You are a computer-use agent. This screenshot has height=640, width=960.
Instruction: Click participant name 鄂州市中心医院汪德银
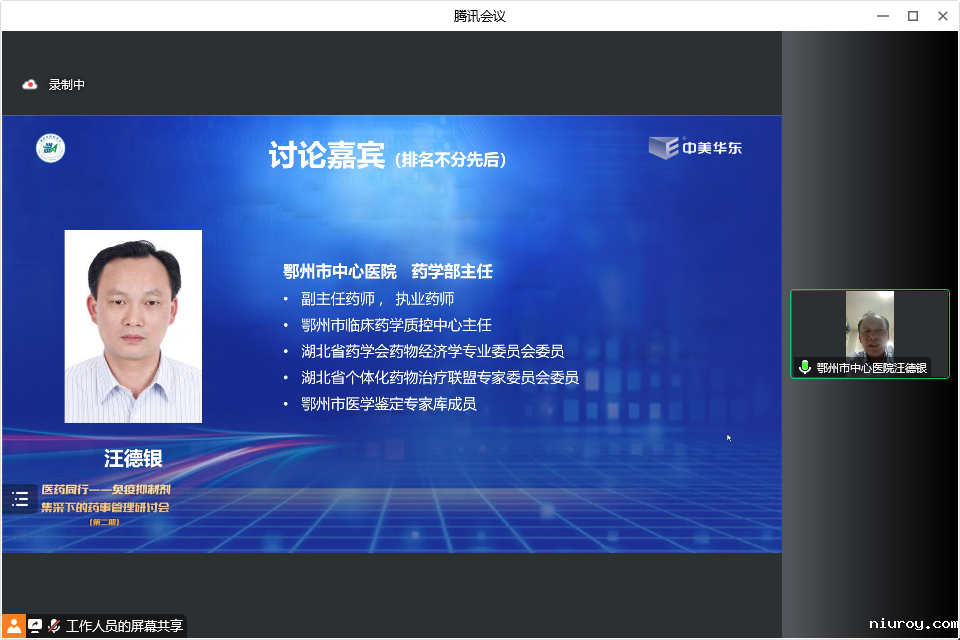point(871,368)
